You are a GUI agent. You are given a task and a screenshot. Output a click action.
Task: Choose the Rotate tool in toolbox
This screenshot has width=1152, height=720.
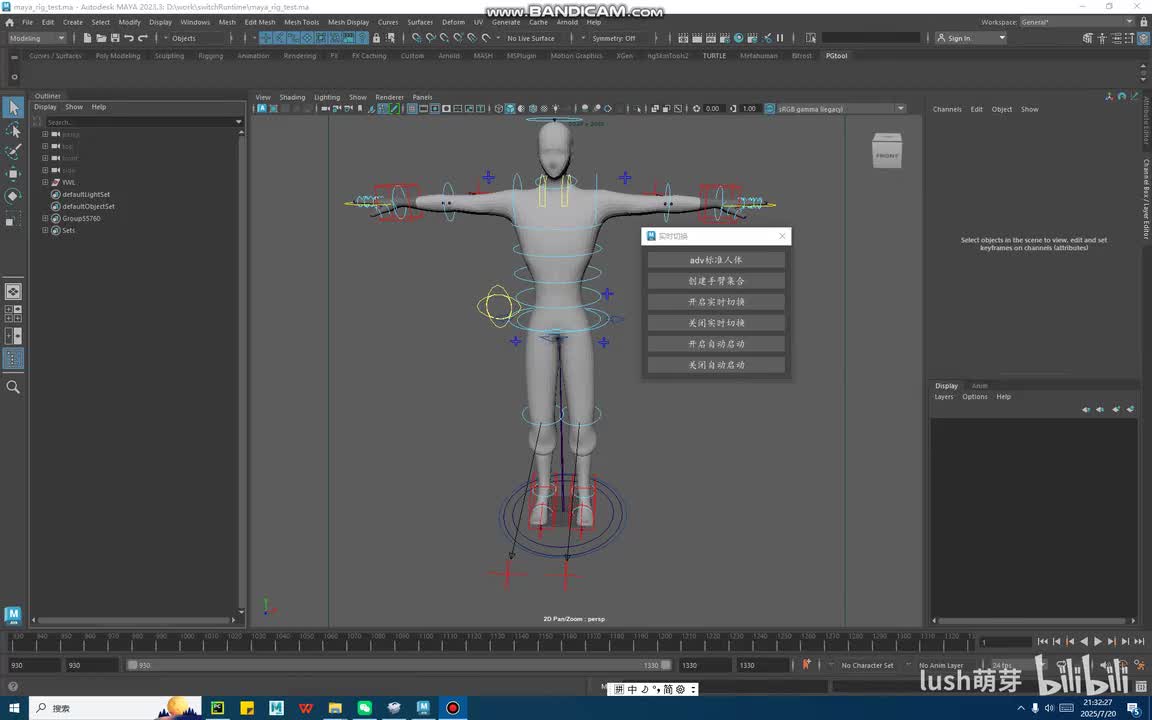[x=13, y=196]
